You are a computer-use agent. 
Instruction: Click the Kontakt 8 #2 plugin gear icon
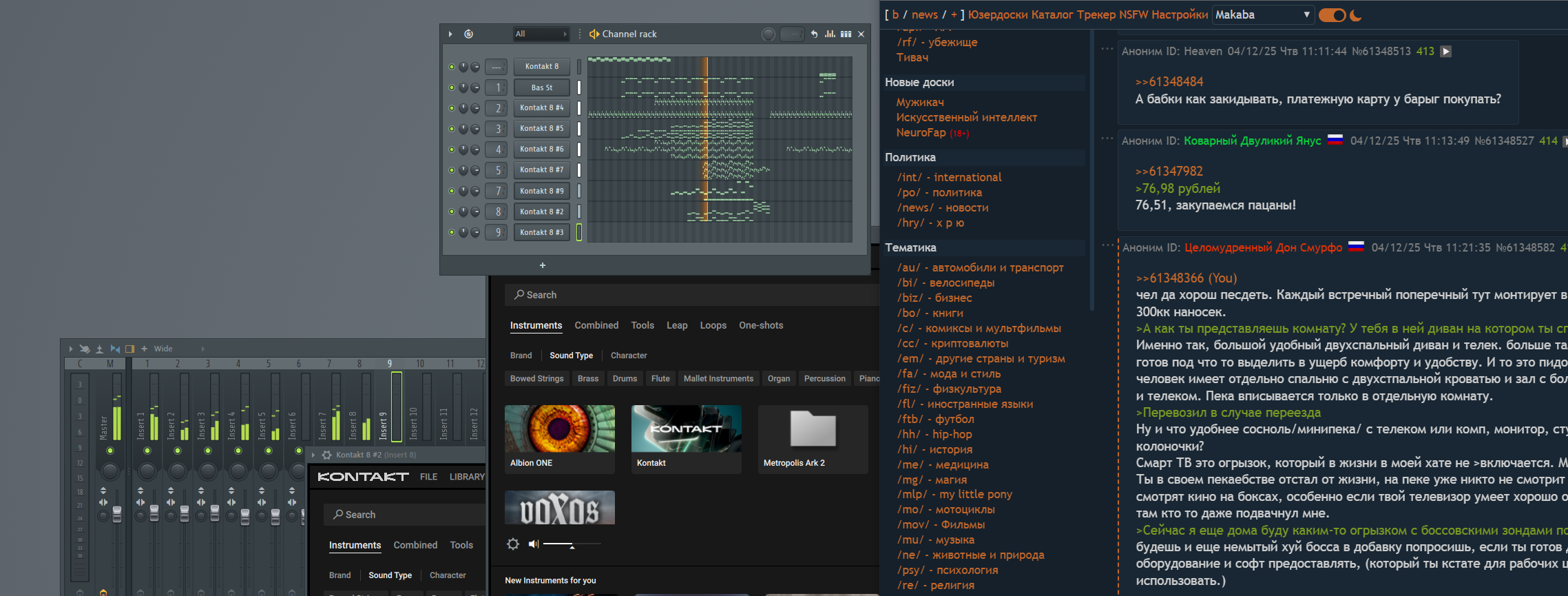(x=327, y=455)
